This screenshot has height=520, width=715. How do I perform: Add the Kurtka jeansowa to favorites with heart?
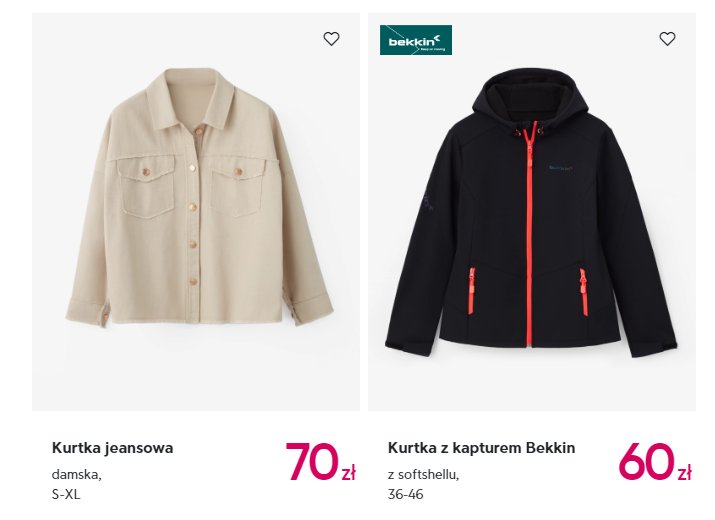pyautogui.click(x=331, y=39)
